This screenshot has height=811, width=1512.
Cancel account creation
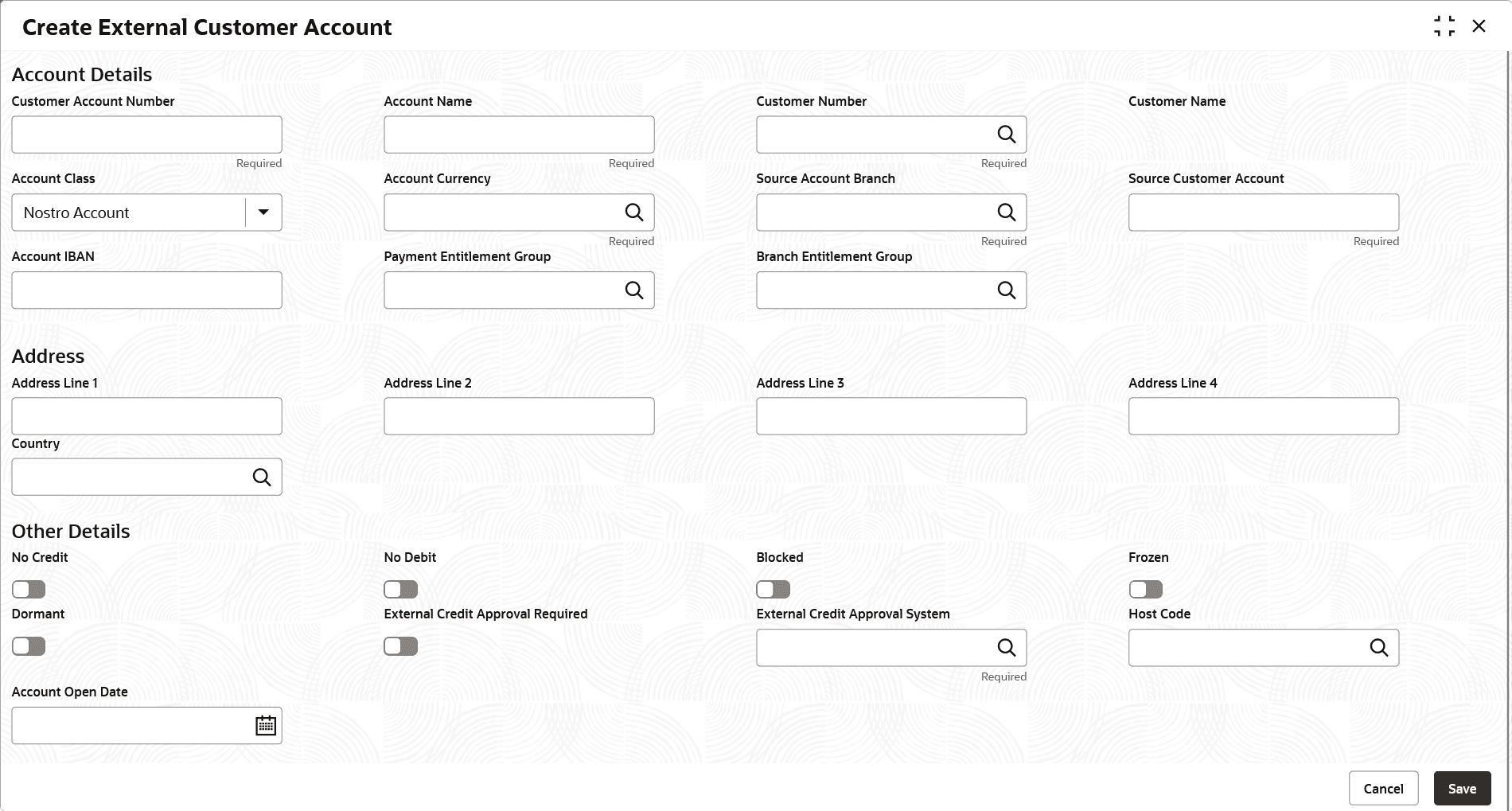[x=1383, y=789]
